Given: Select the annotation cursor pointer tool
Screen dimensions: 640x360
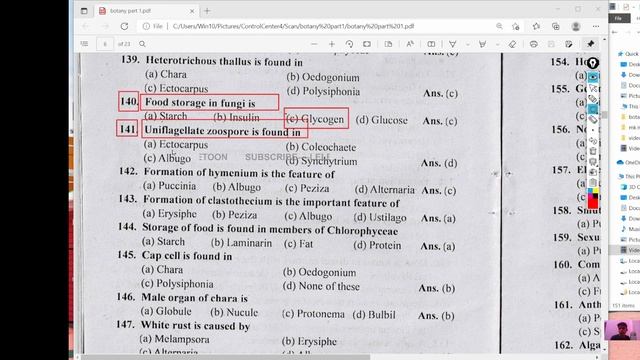Looking at the screenshot, I should [x=593, y=88].
